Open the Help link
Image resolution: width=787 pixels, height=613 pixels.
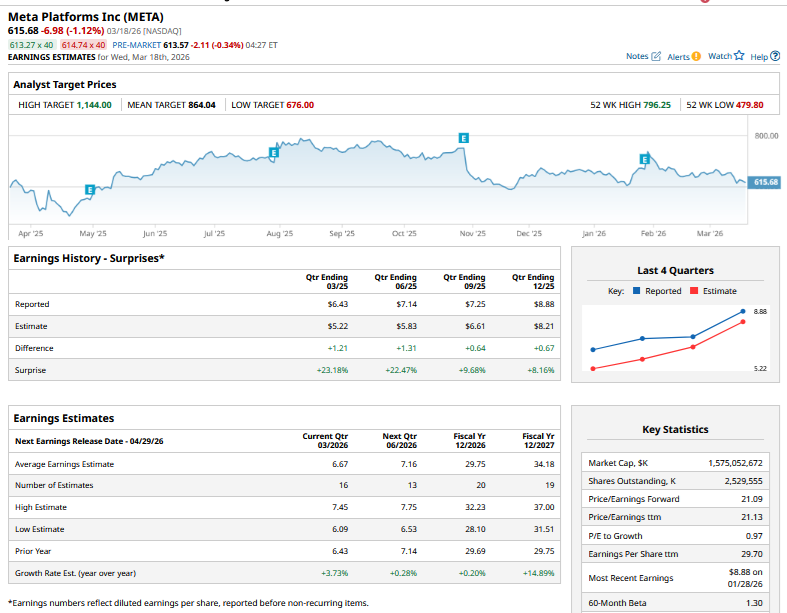point(759,57)
